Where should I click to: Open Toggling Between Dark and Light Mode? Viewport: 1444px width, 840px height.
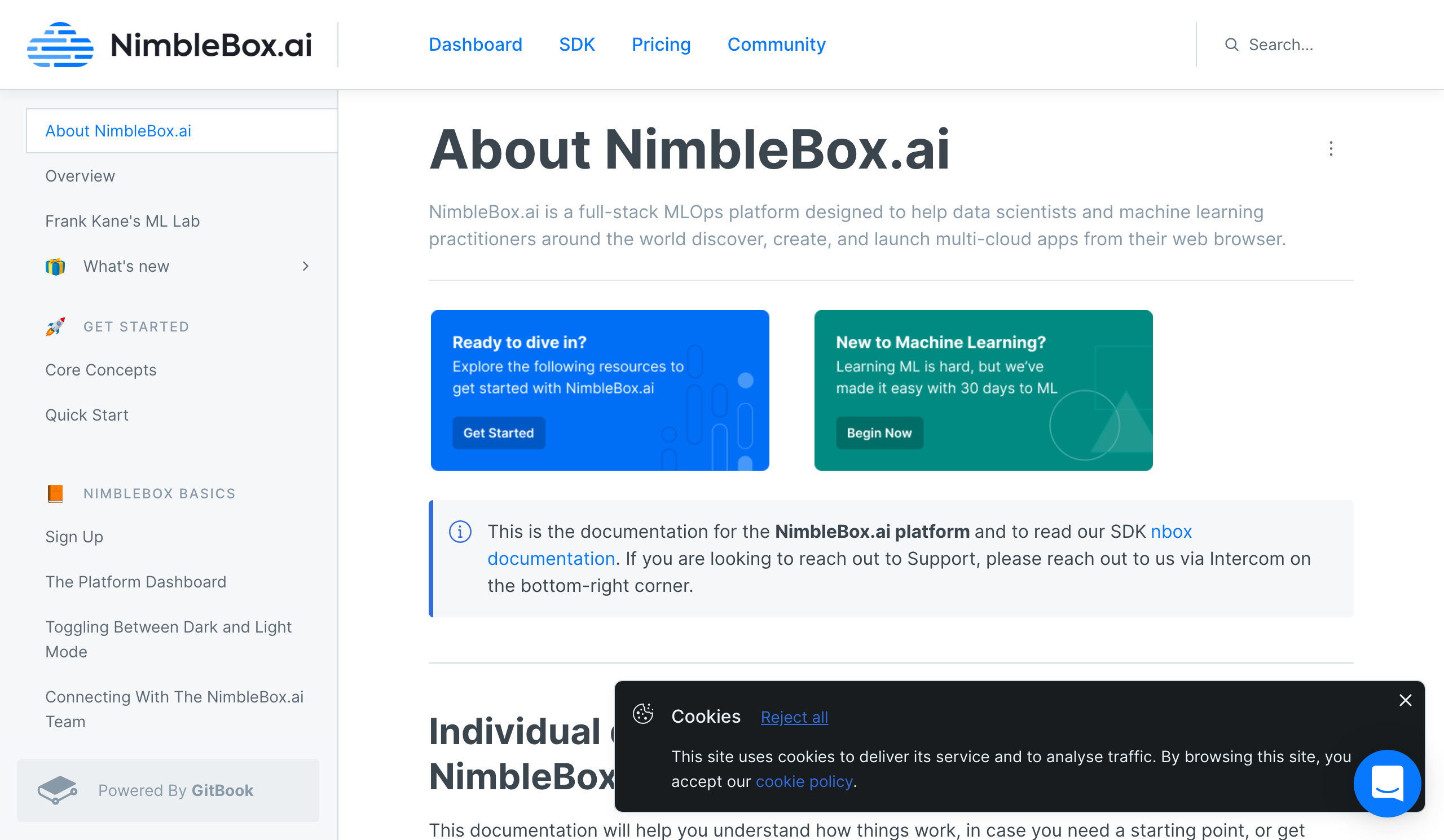pyautogui.click(x=169, y=639)
